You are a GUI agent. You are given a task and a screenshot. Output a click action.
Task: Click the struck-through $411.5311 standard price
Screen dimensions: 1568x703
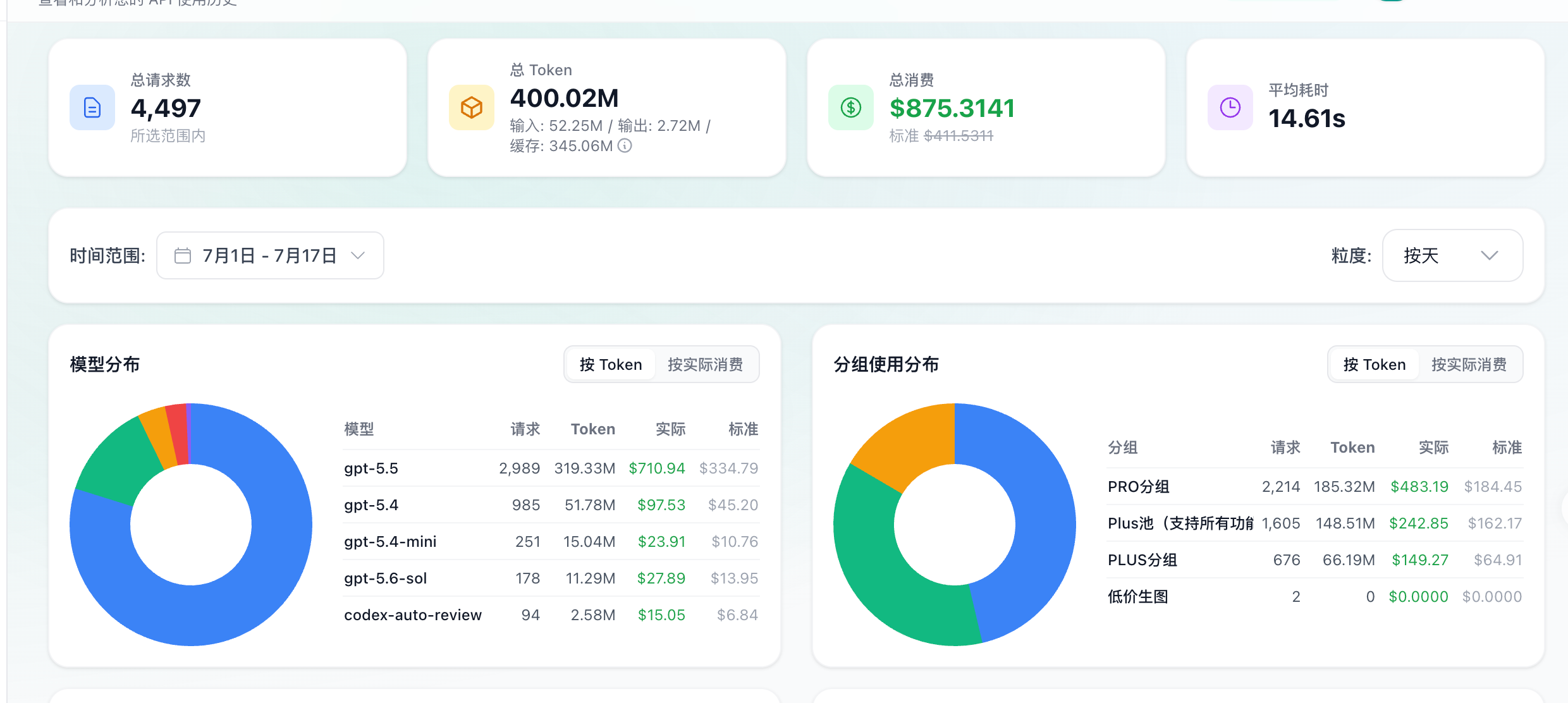click(x=959, y=136)
